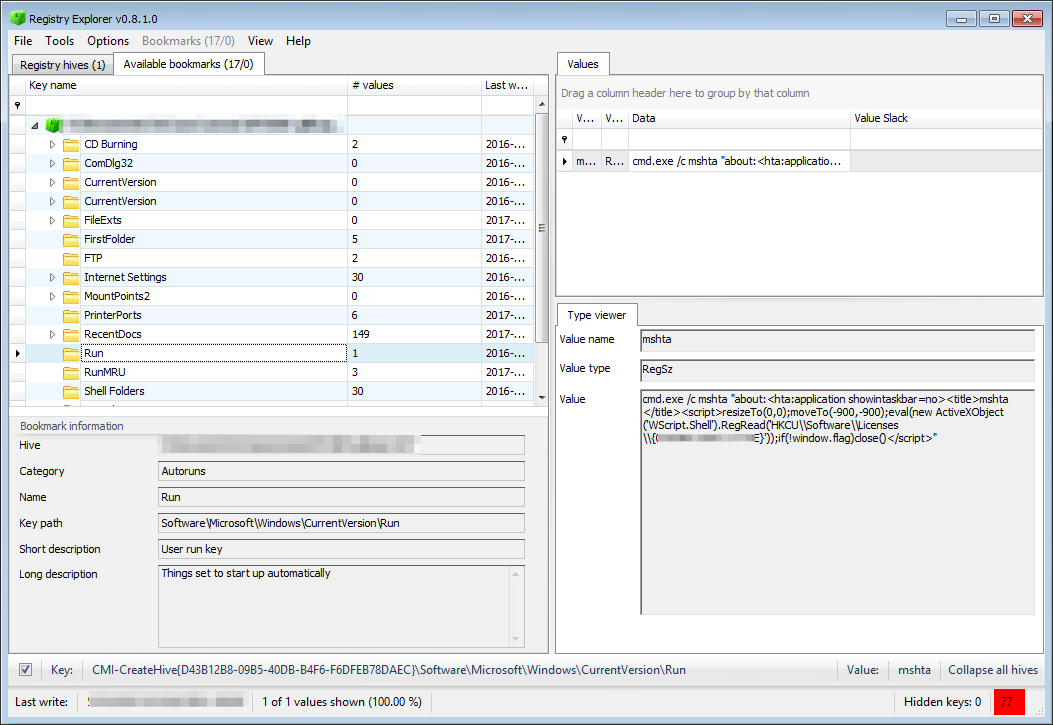Viewport: 1053px width, 725px height.
Task: Click the FileExts folder icon
Action: coord(71,220)
